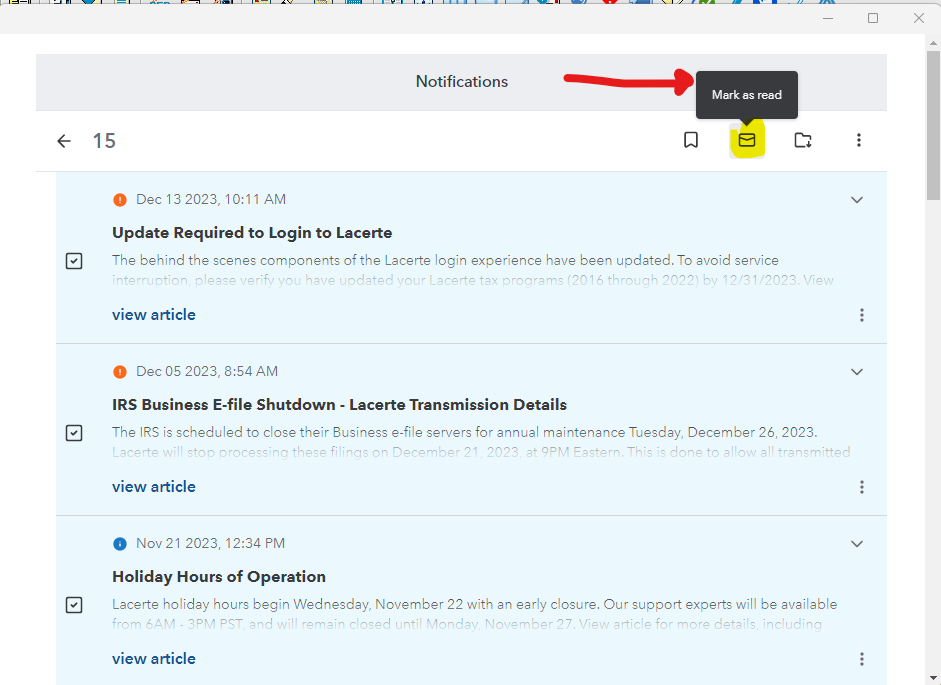Image resolution: width=941 pixels, height=685 pixels.
Task: Click blue info icon beside Nov 21 2023
Action: [x=120, y=544]
